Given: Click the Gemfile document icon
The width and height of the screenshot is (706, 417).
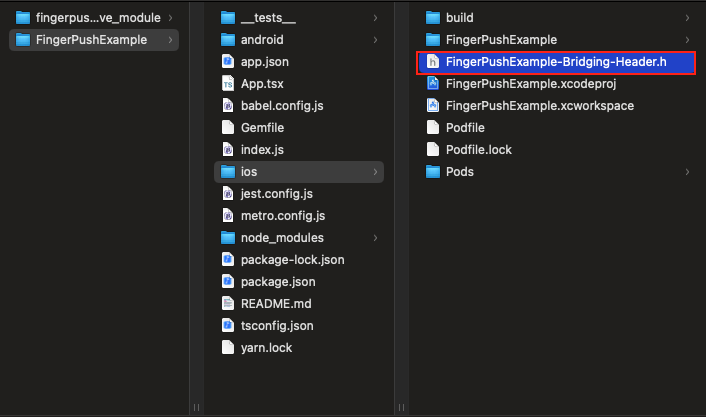Looking at the screenshot, I should [x=228, y=127].
